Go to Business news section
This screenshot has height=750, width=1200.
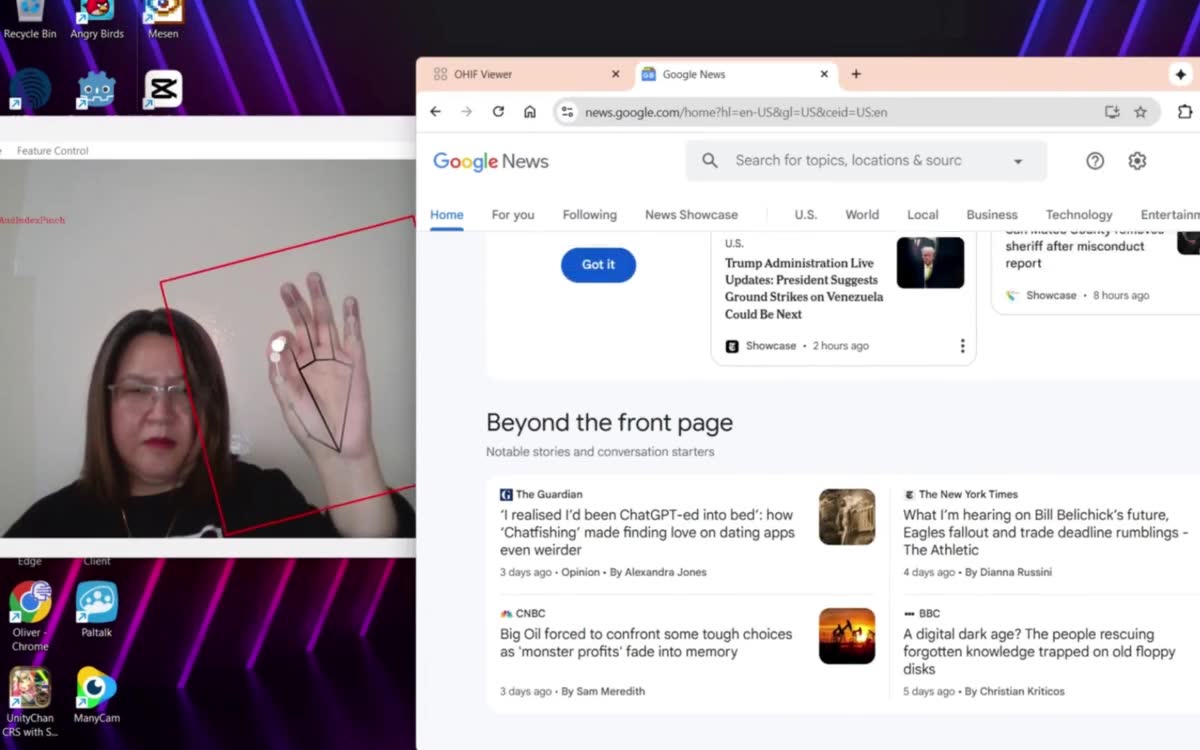tap(992, 215)
